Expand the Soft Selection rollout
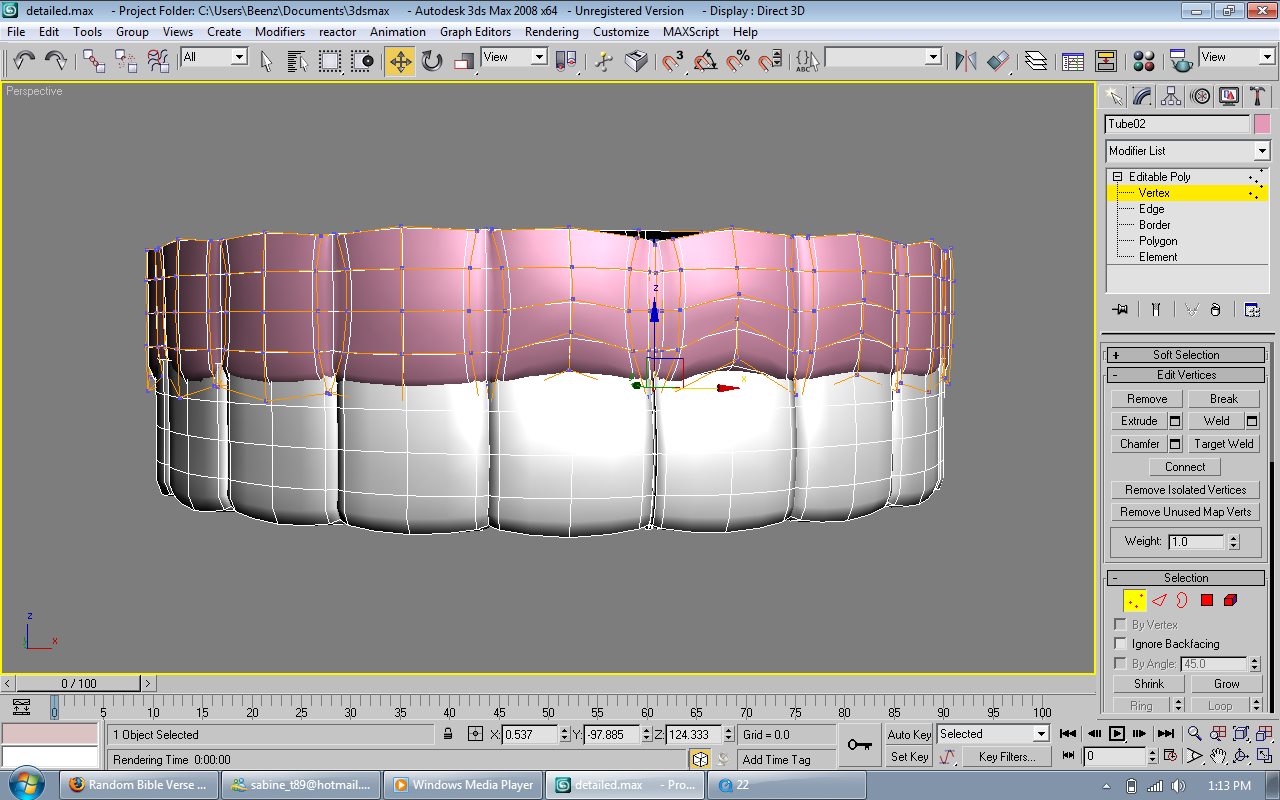 pyautogui.click(x=1186, y=355)
